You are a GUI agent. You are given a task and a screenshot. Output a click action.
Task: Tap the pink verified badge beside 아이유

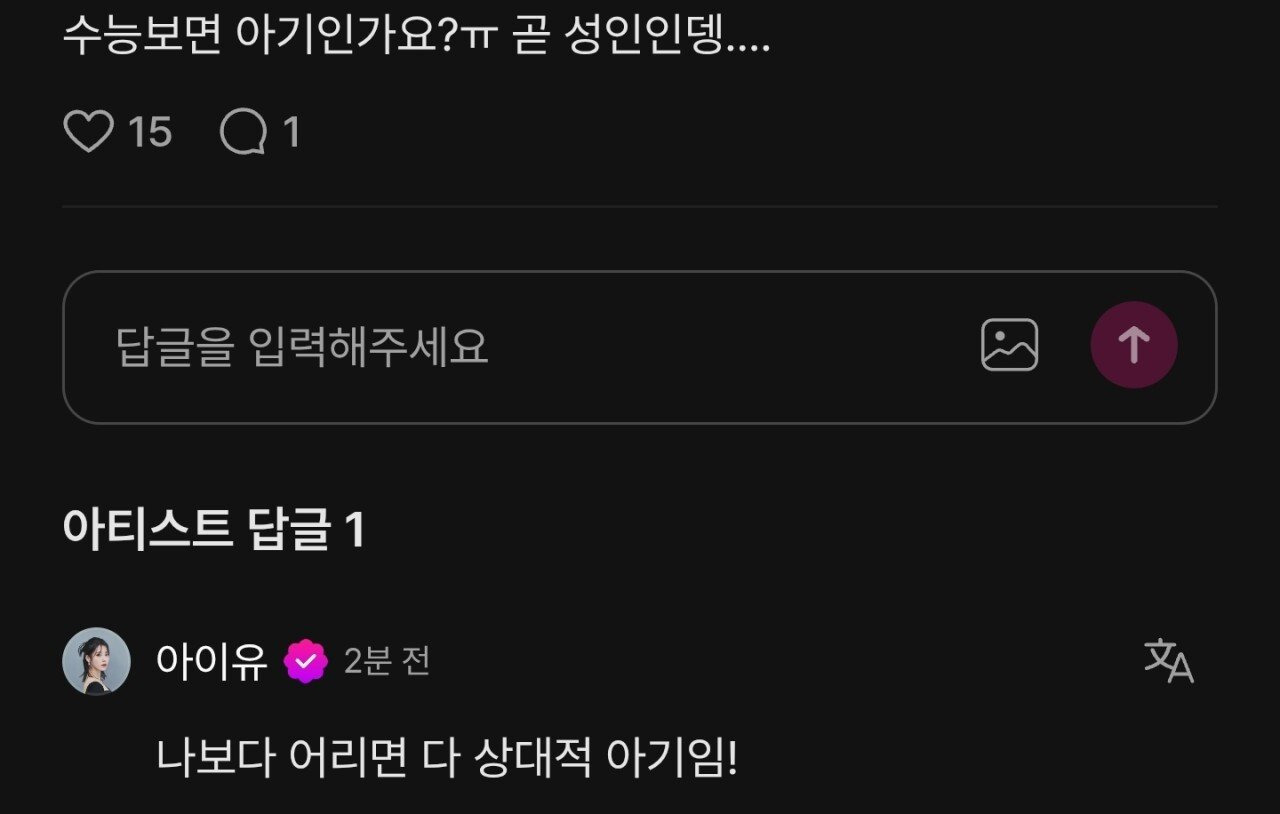306,661
